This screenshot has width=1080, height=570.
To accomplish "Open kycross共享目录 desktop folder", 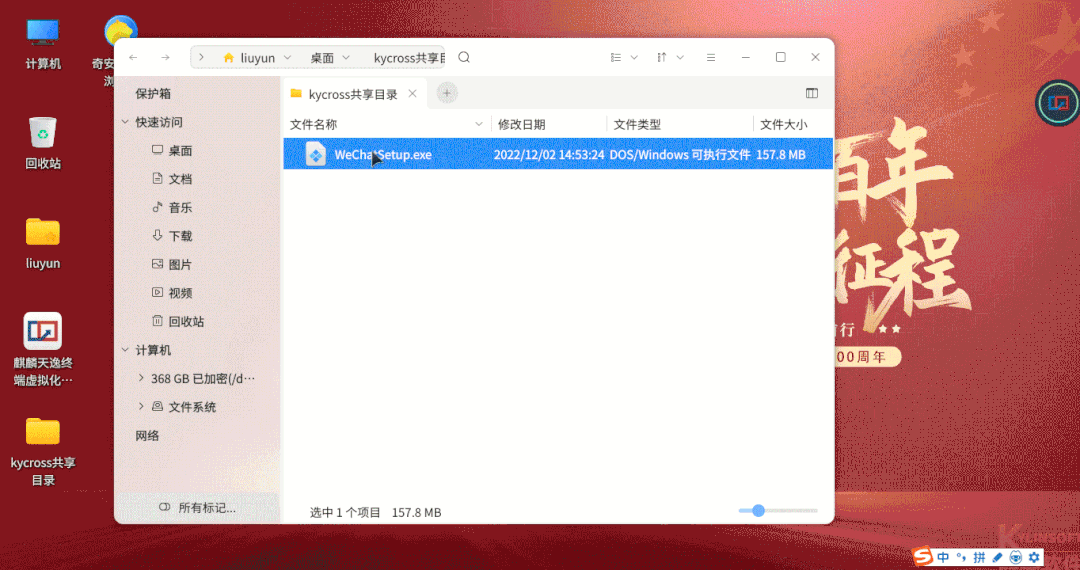I will pyautogui.click(x=43, y=452).
